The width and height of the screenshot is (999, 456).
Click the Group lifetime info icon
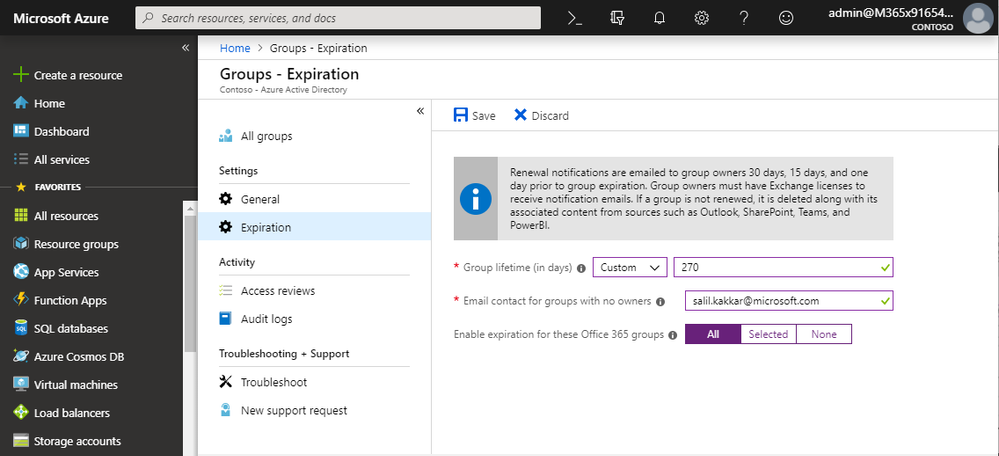pos(581,268)
